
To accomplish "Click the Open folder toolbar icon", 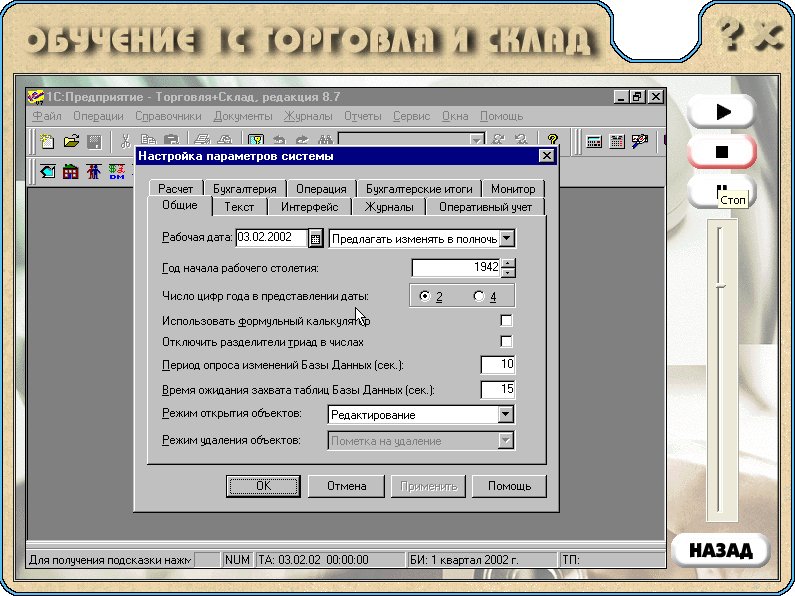I will [x=71, y=141].
